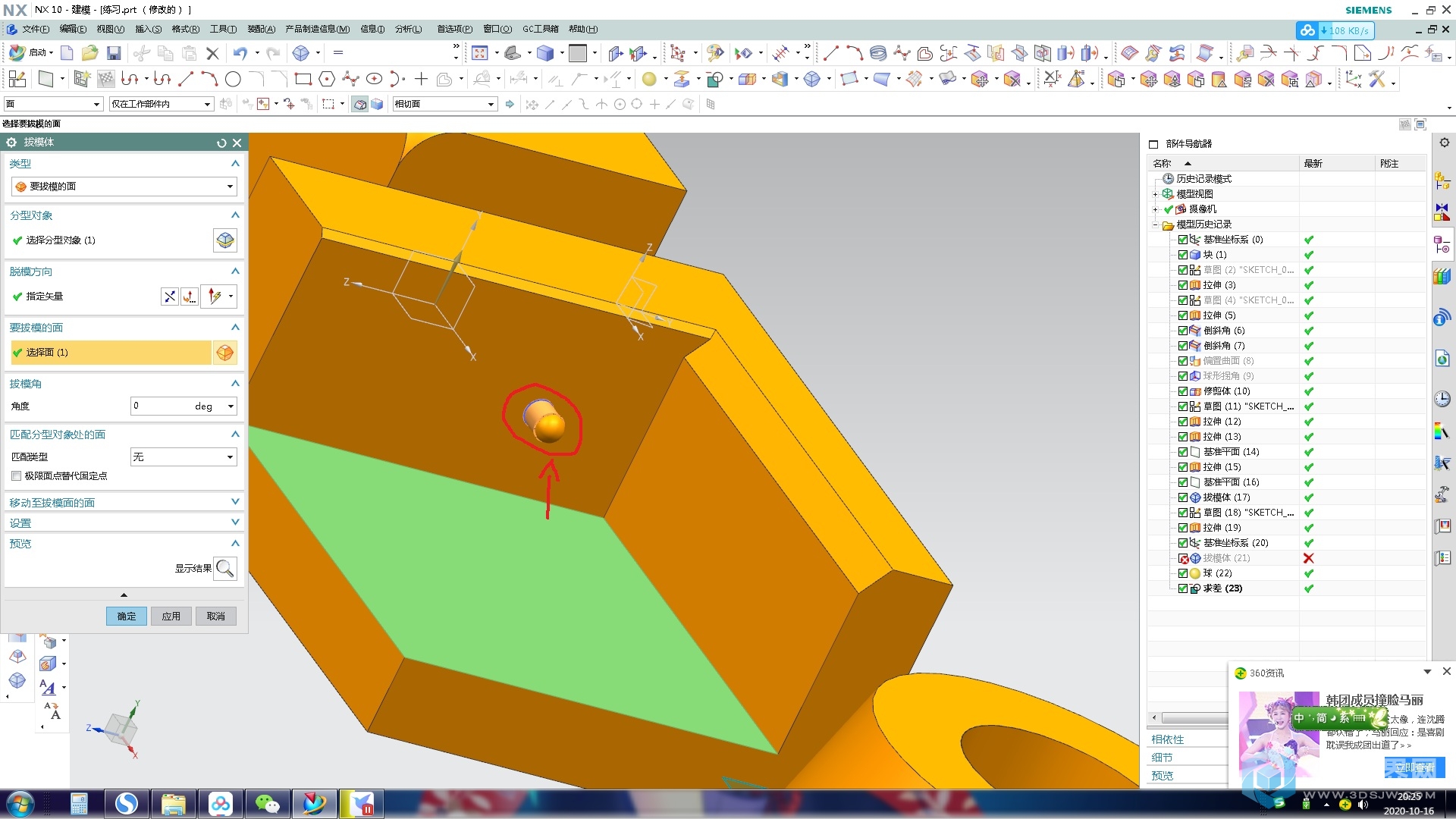Click the parting object selection icon
This screenshot has height=819, width=1456.
point(225,240)
